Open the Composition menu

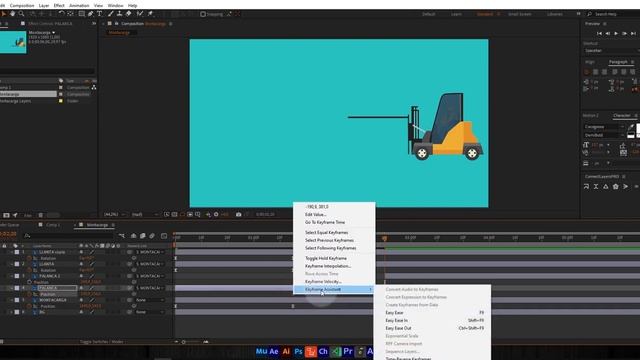22,6
